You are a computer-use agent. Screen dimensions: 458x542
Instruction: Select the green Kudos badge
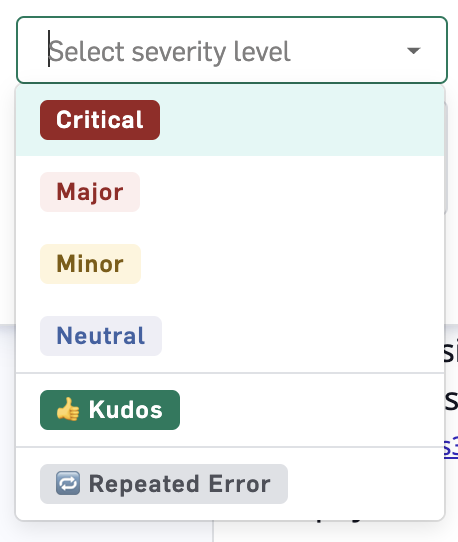tap(110, 410)
